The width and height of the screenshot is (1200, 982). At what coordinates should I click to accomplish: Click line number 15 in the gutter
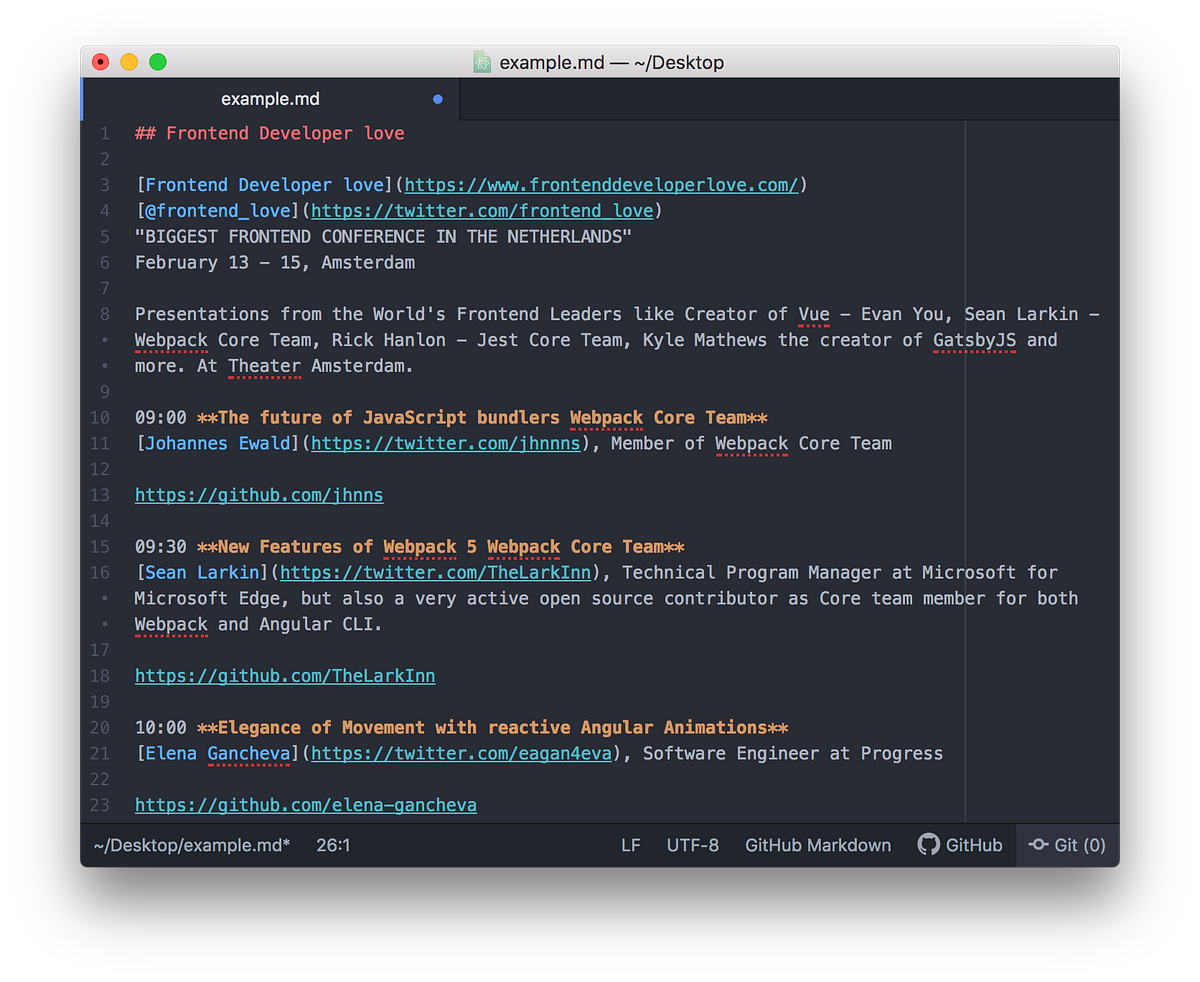click(99, 546)
